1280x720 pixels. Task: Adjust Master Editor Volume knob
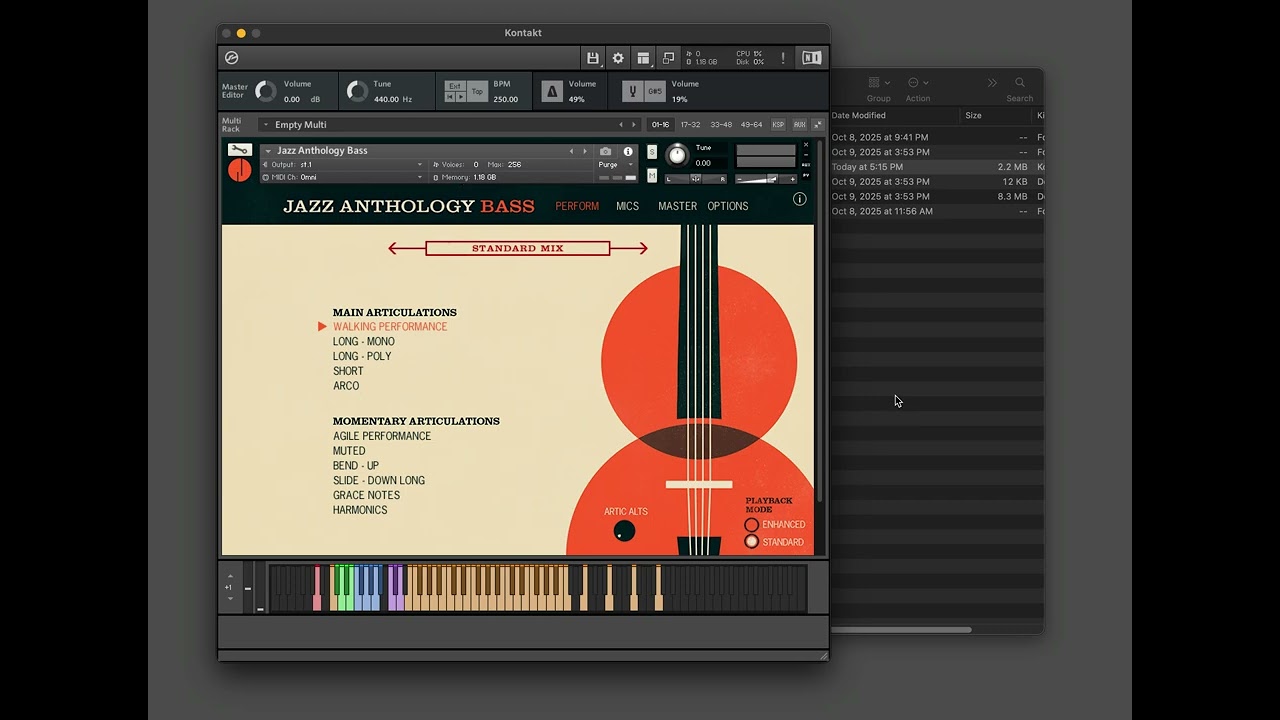point(266,92)
